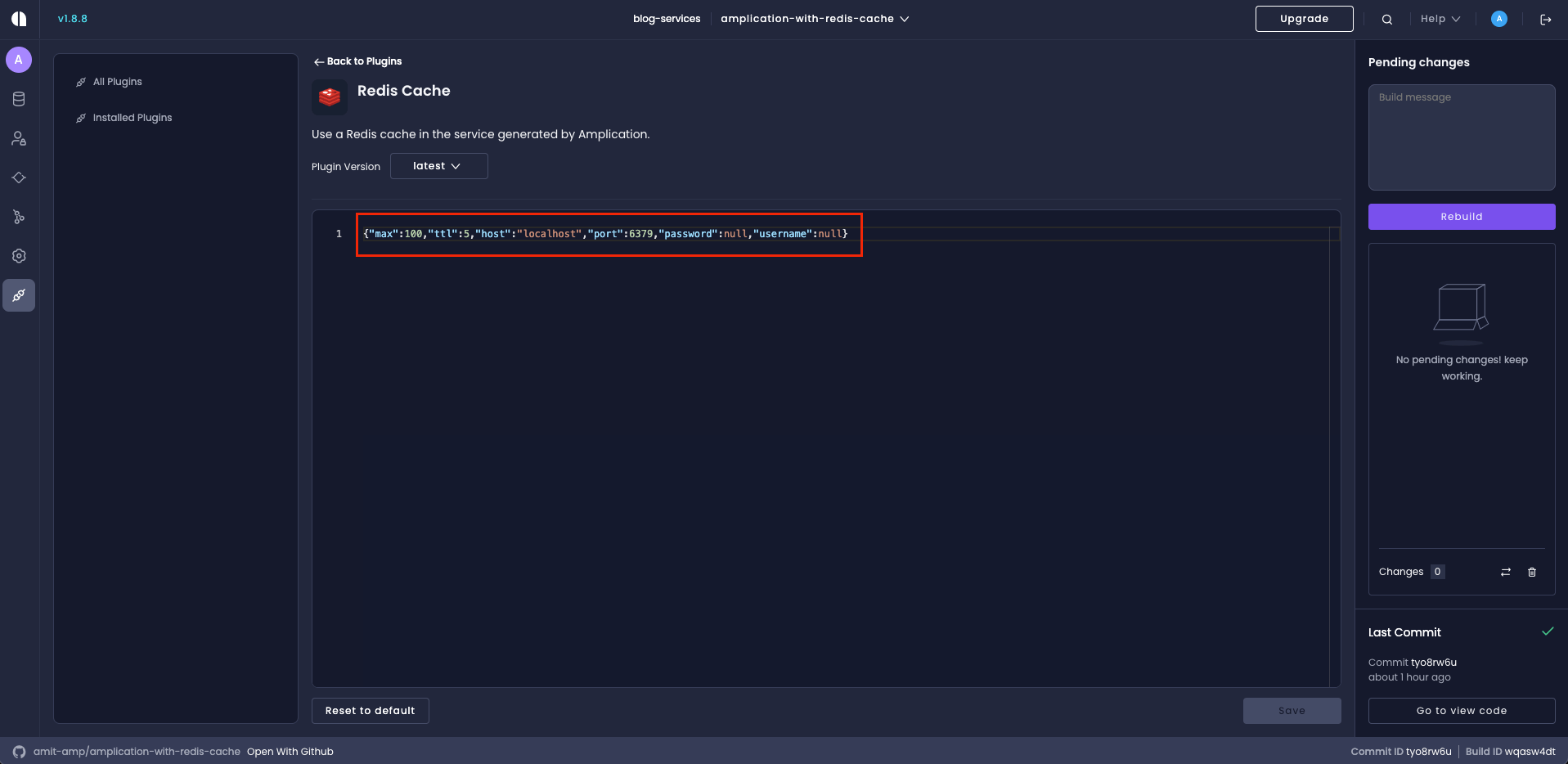Click the Redis Cache plugin logo

point(330,97)
